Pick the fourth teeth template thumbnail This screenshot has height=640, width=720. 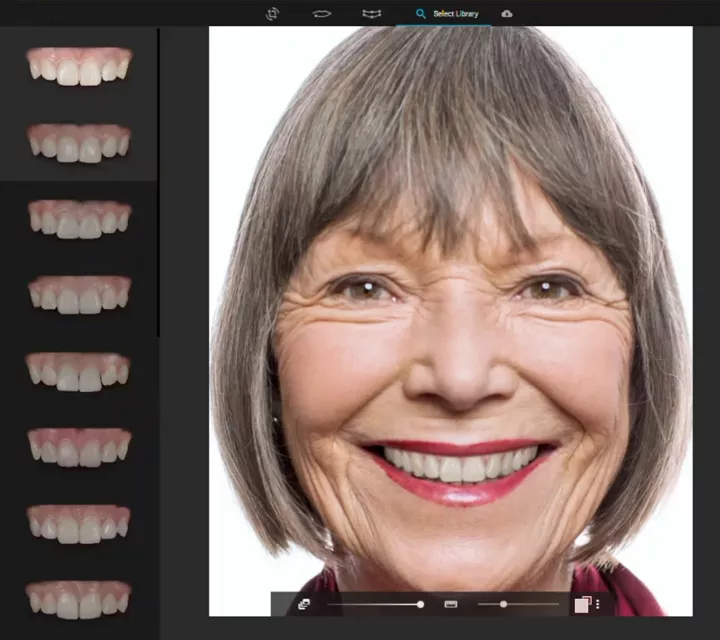coord(79,294)
